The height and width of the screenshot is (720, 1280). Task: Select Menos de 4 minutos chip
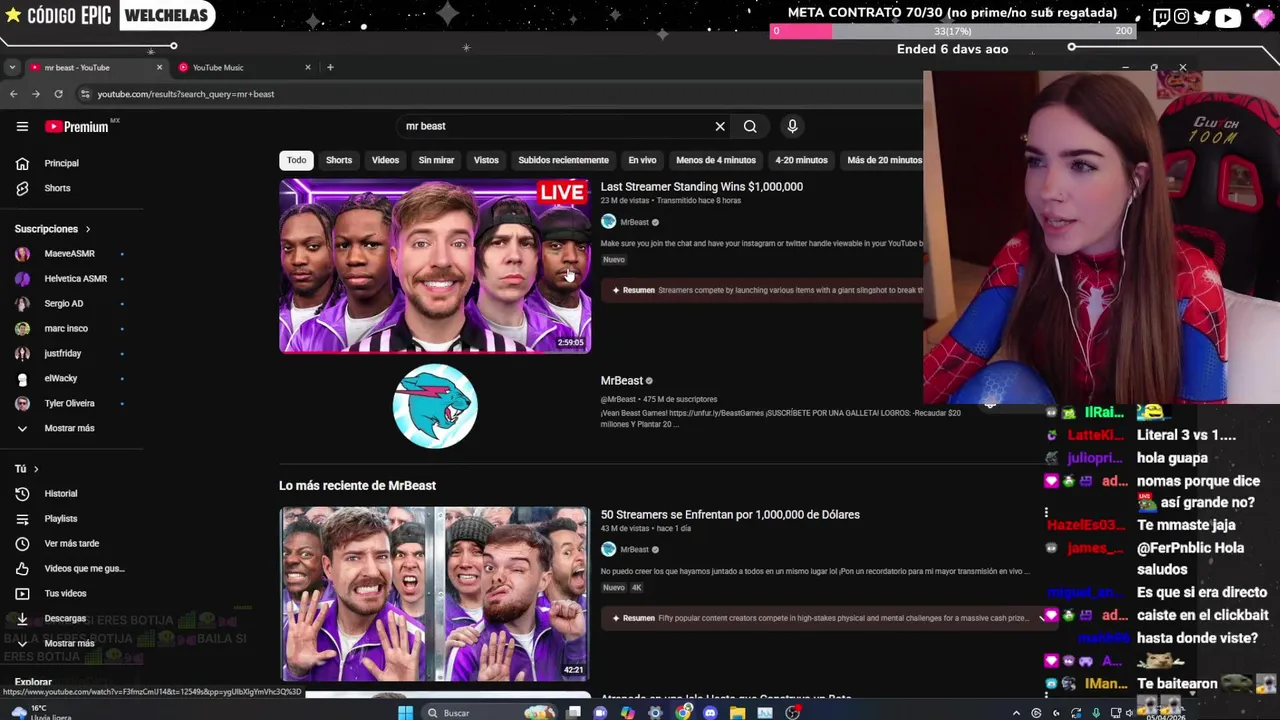pyautogui.click(x=716, y=160)
